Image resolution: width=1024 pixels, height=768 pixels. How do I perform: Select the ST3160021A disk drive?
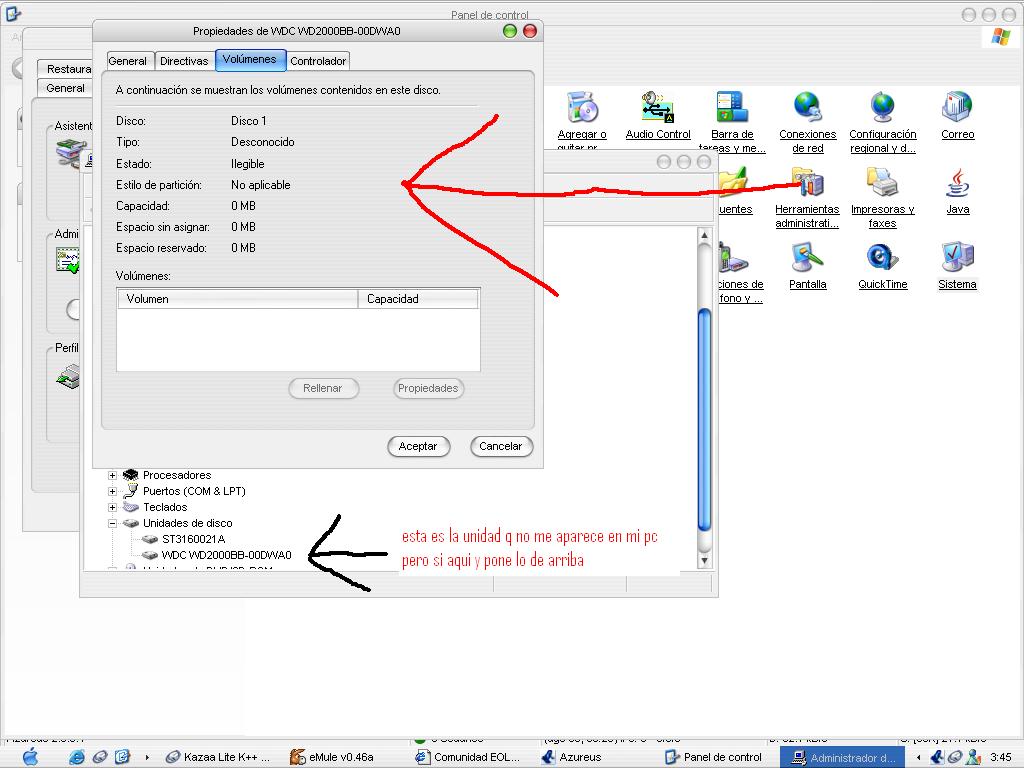tap(193, 539)
